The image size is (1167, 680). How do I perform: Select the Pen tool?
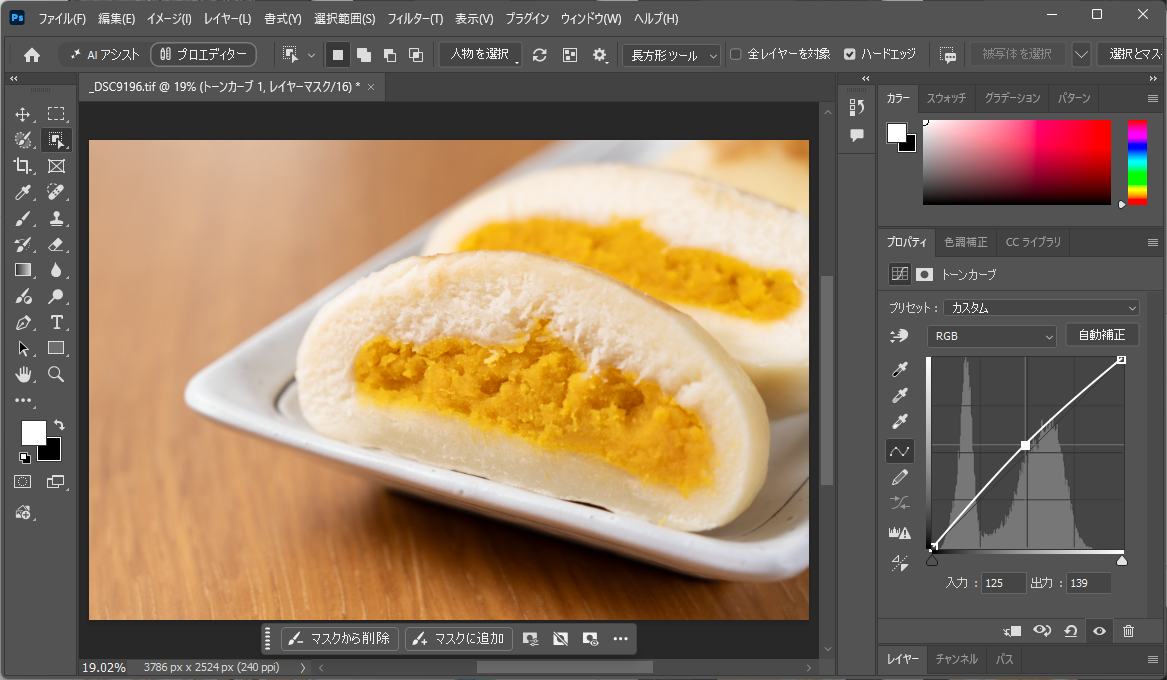coord(22,322)
